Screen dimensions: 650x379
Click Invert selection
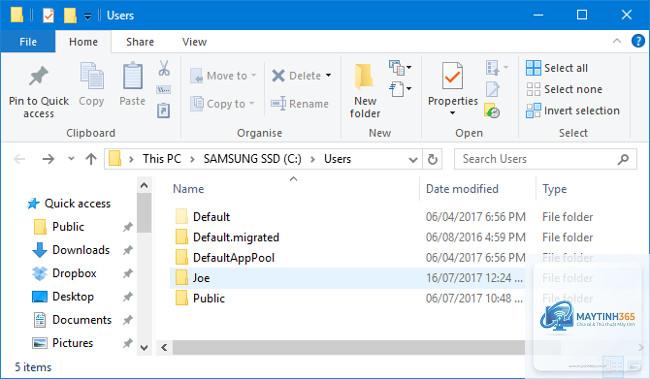[x=572, y=111]
